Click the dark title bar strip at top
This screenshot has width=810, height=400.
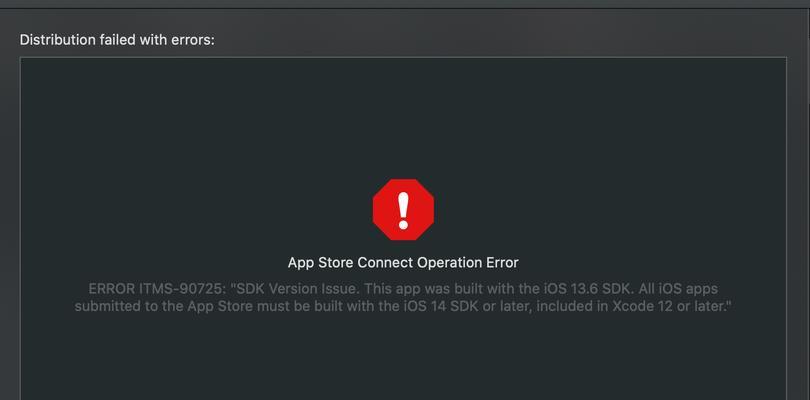click(405, 4)
